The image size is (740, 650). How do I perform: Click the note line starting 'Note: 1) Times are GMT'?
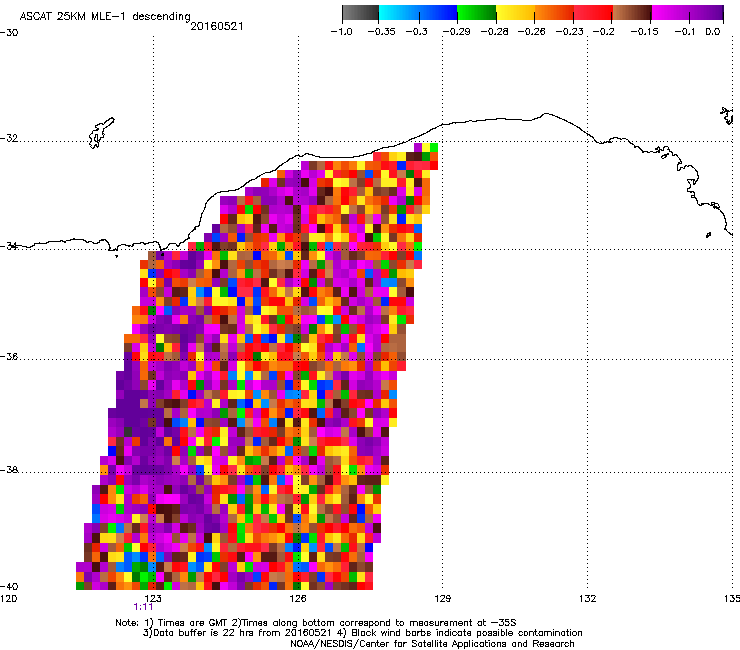[316, 623]
